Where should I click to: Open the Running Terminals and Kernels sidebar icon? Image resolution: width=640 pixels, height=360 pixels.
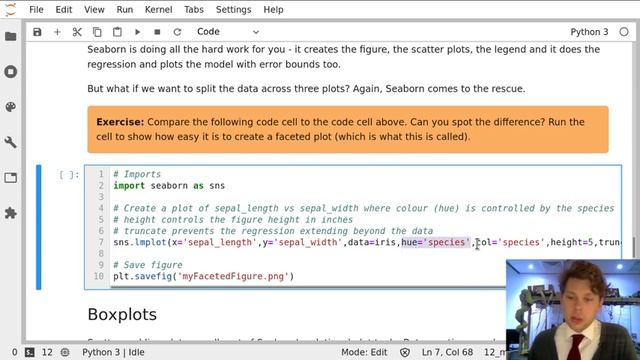(11, 71)
